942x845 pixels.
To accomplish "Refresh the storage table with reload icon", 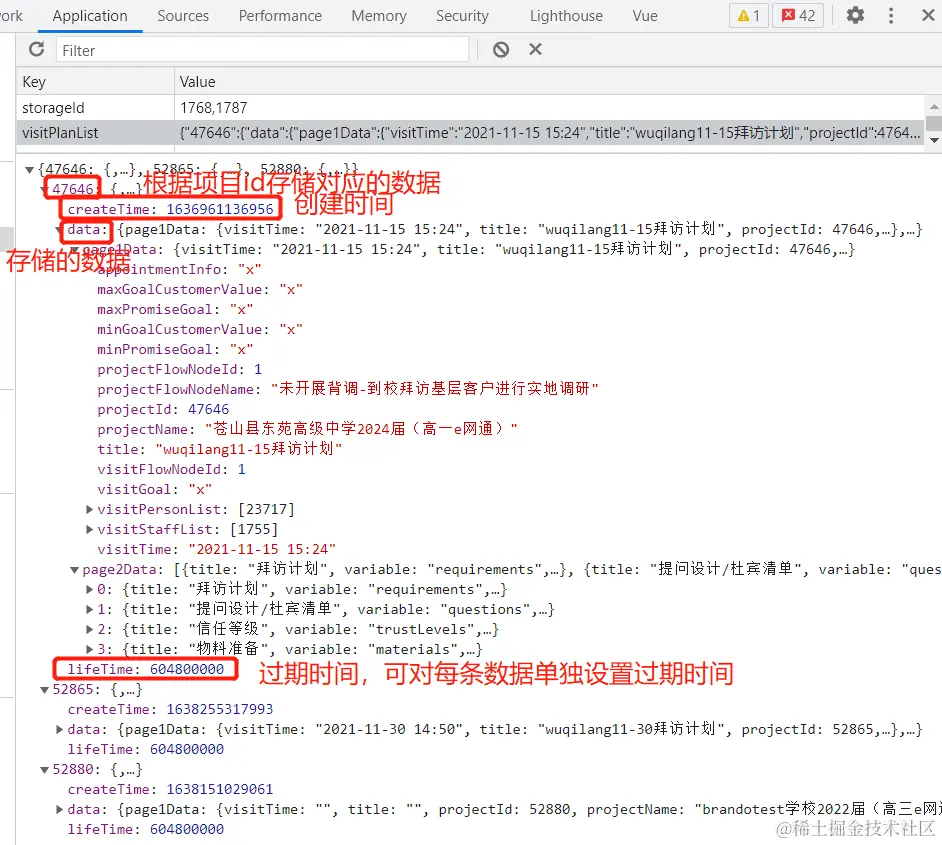I will pos(37,50).
